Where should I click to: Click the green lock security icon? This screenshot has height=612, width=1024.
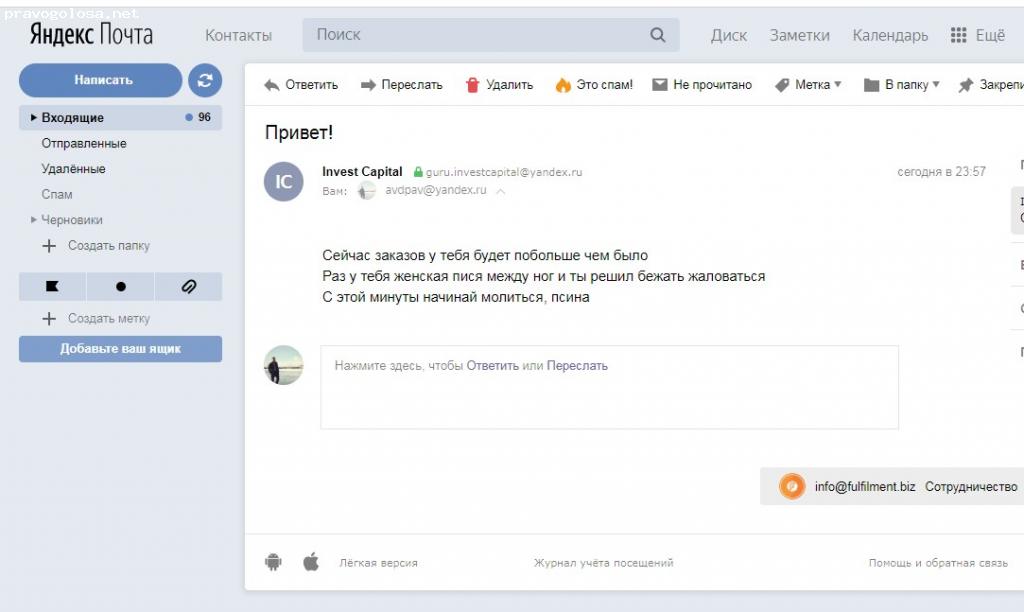point(418,172)
